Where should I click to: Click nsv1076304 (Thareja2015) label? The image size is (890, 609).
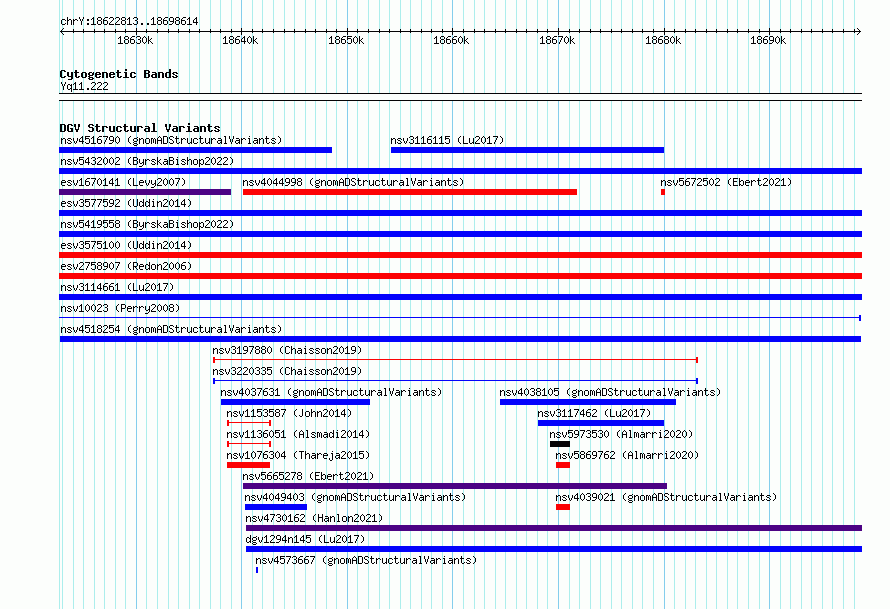pos(298,455)
